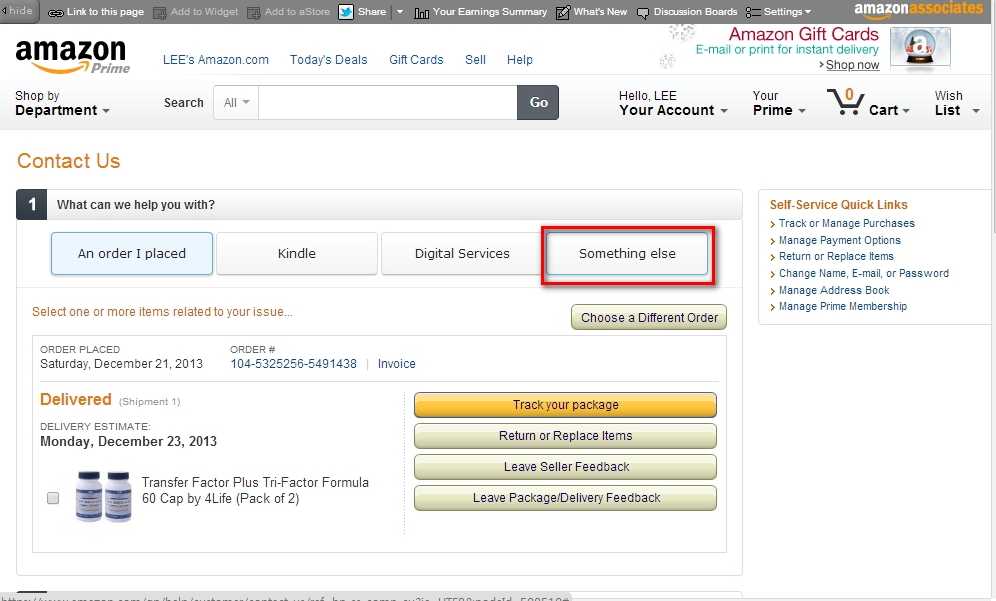Open Gift Cards navigation link
The height and width of the screenshot is (601, 996).
point(416,60)
